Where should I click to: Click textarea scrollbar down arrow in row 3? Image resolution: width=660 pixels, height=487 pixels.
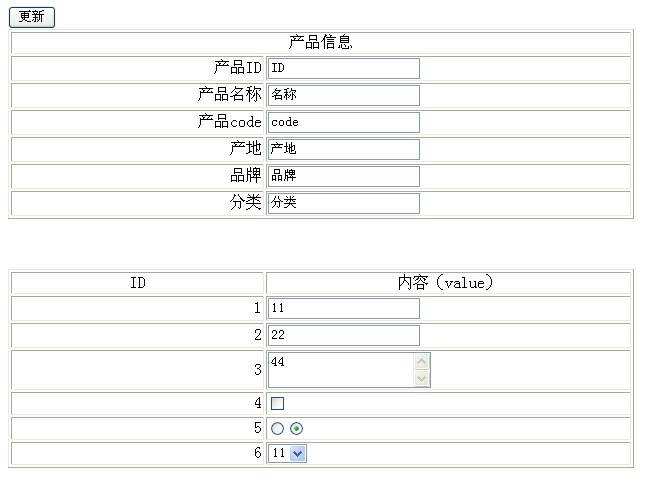coord(422,379)
